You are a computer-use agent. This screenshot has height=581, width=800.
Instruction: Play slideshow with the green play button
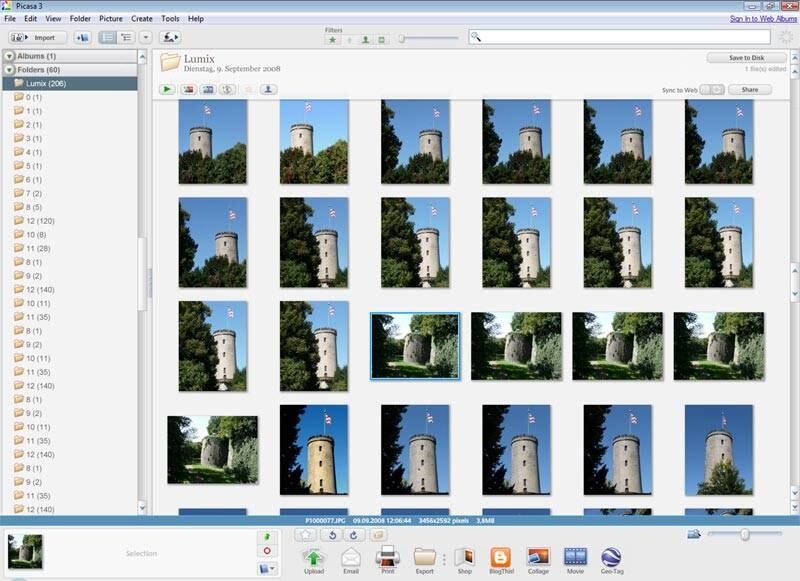pyautogui.click(x=167, y=89)
